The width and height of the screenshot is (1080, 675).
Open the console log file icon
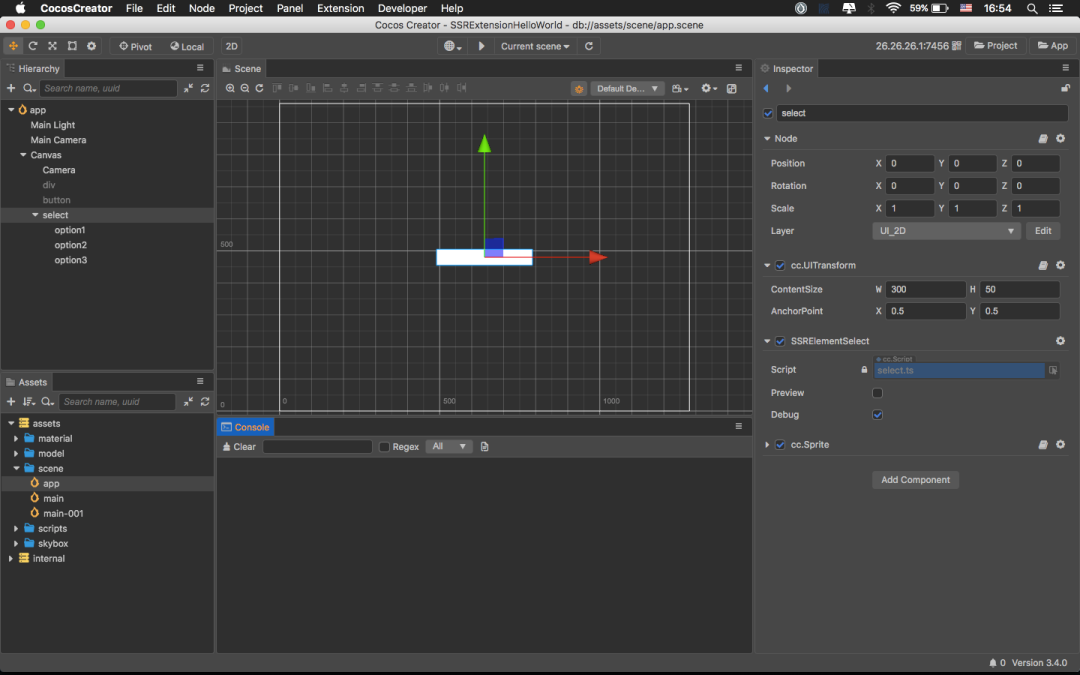pos(485,447)
